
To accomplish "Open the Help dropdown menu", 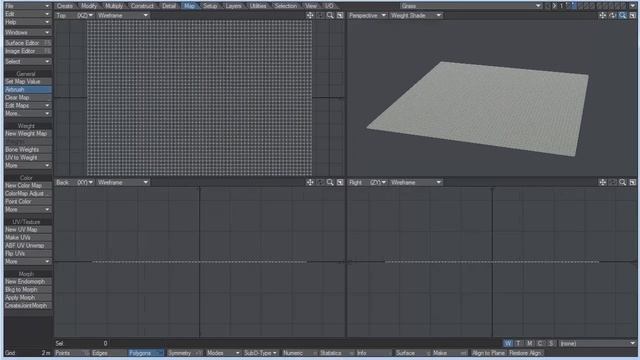I will coord(28,22).
